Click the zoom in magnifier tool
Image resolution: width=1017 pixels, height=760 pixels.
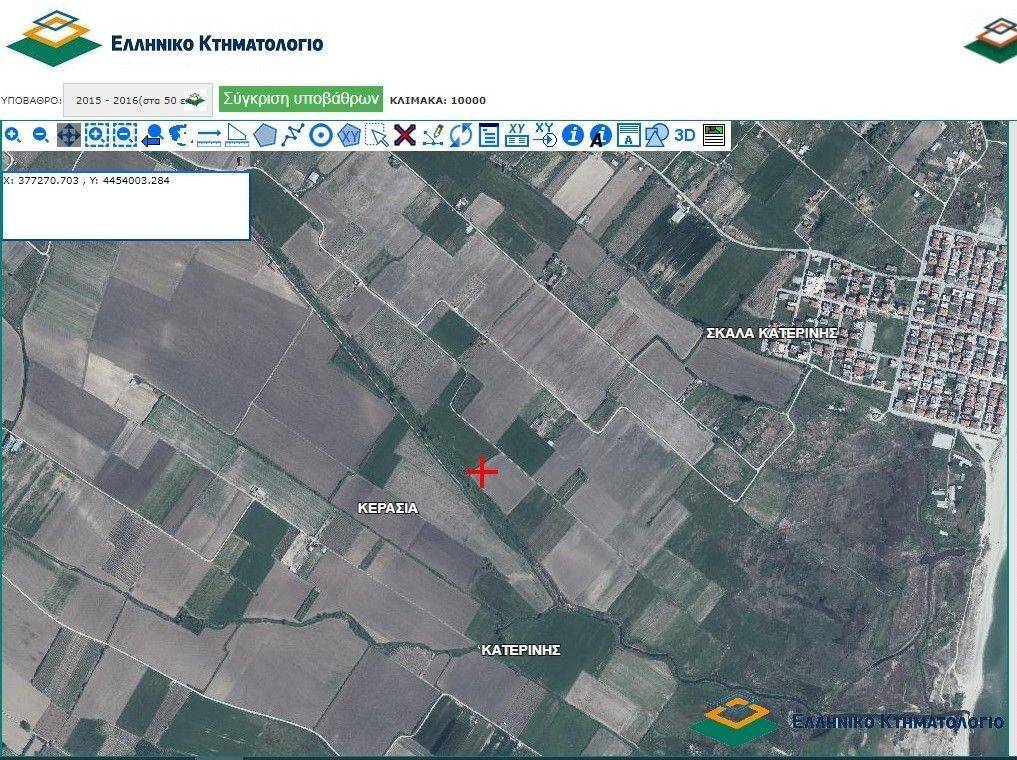coord(13,135)
